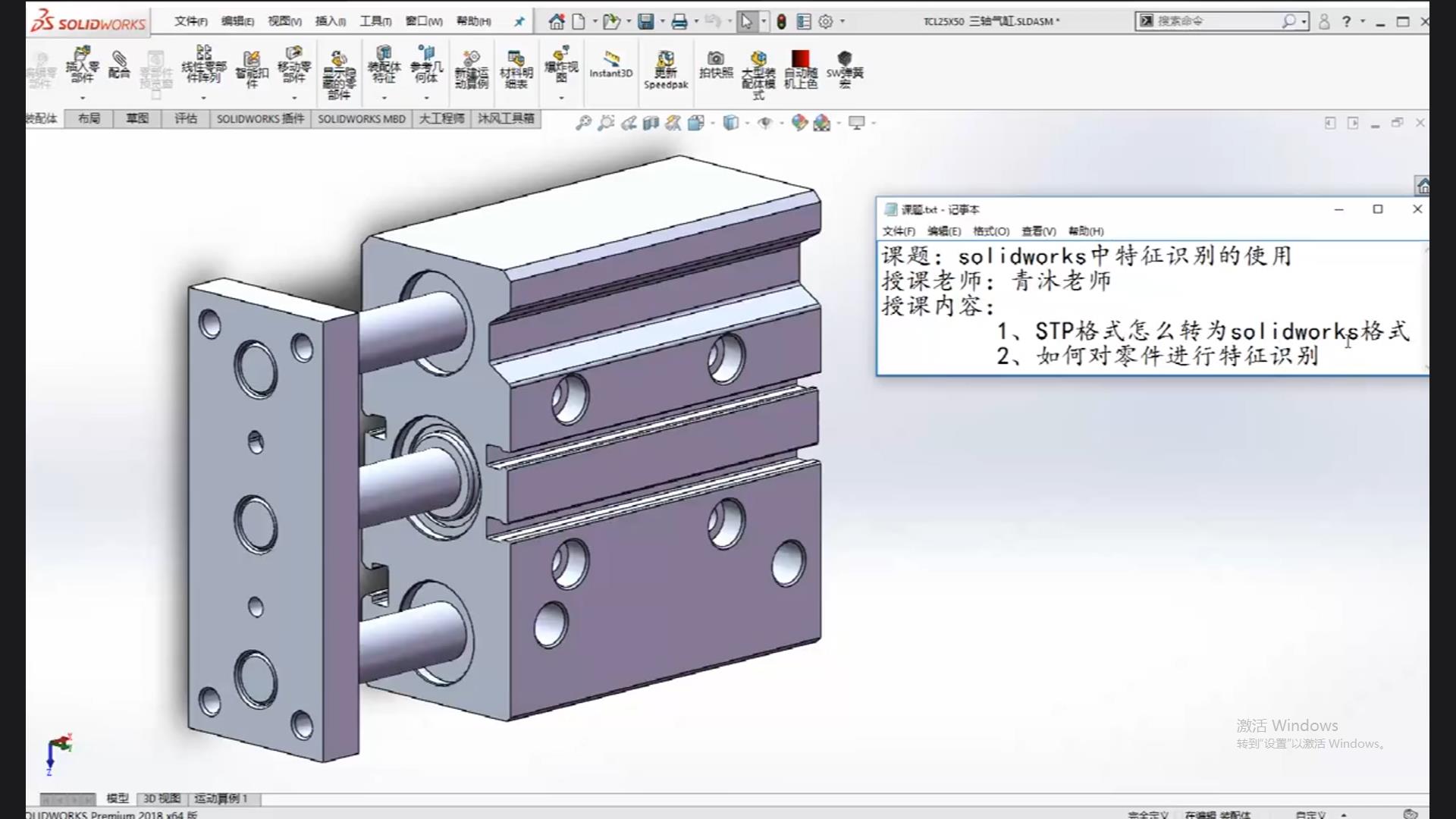Open 格式(O) menu in Notepad window

(991, 231)
